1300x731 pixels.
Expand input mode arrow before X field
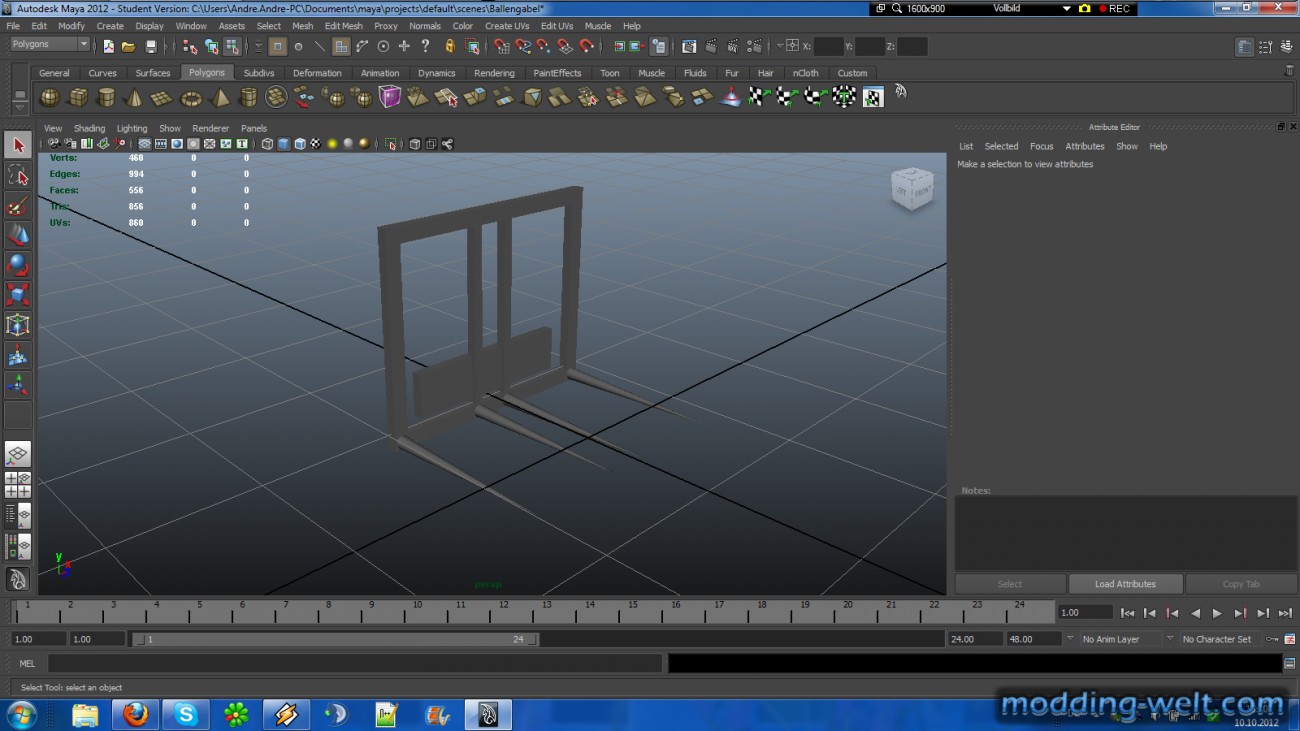780,46
